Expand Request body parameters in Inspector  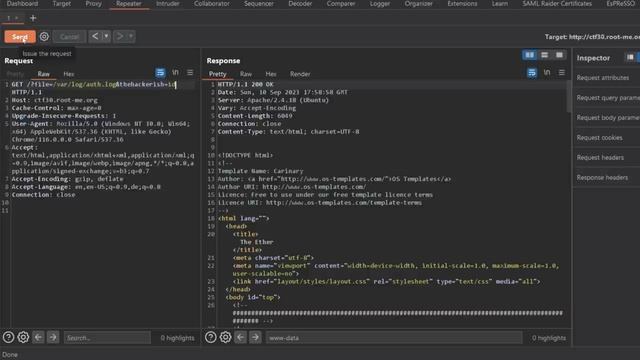point(607,118)
